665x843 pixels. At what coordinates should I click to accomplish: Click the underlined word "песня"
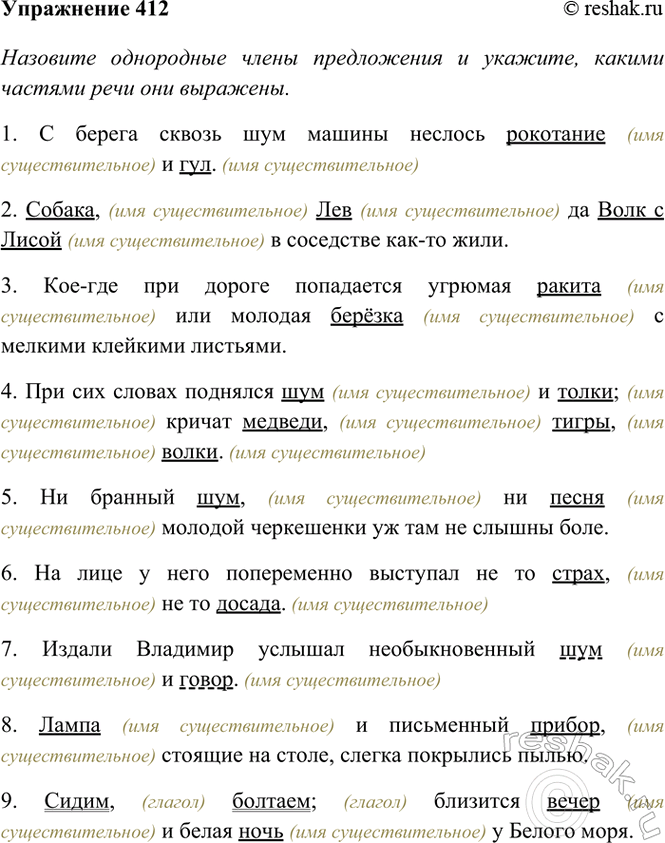click(x=577, y=498)
